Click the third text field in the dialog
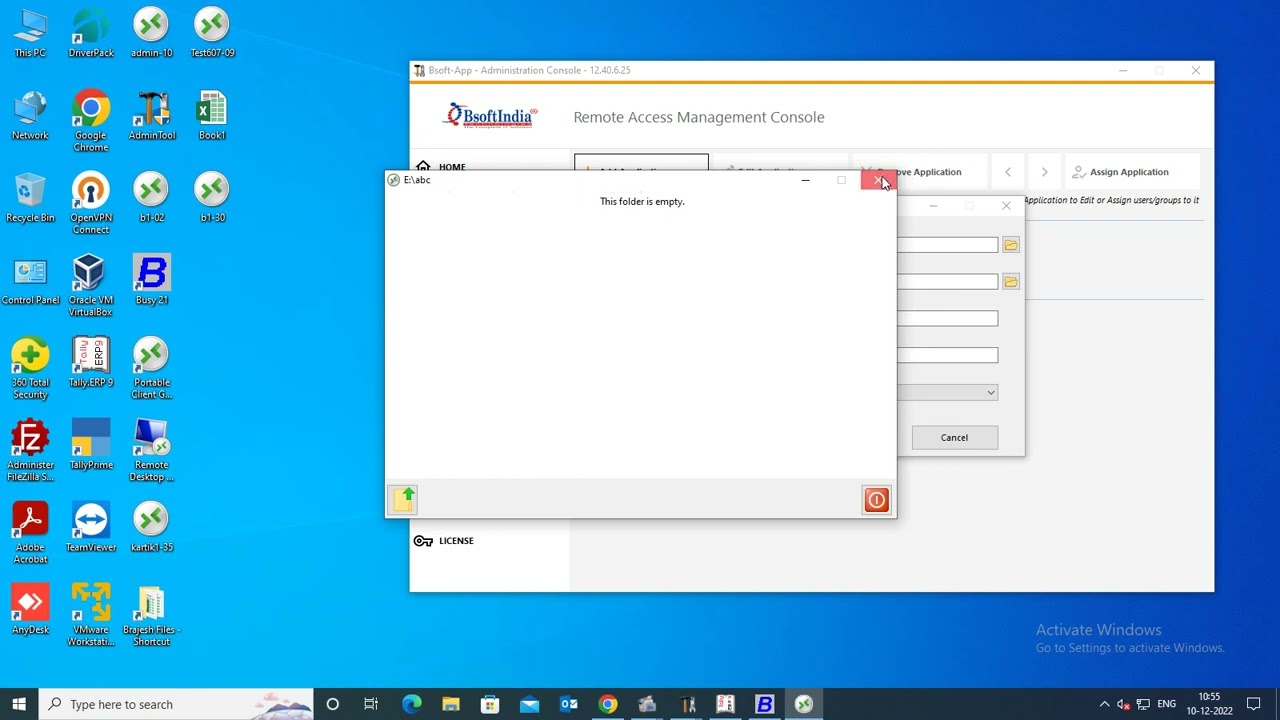This screenshot has width=1280, height=720. [x=948, y=319]
